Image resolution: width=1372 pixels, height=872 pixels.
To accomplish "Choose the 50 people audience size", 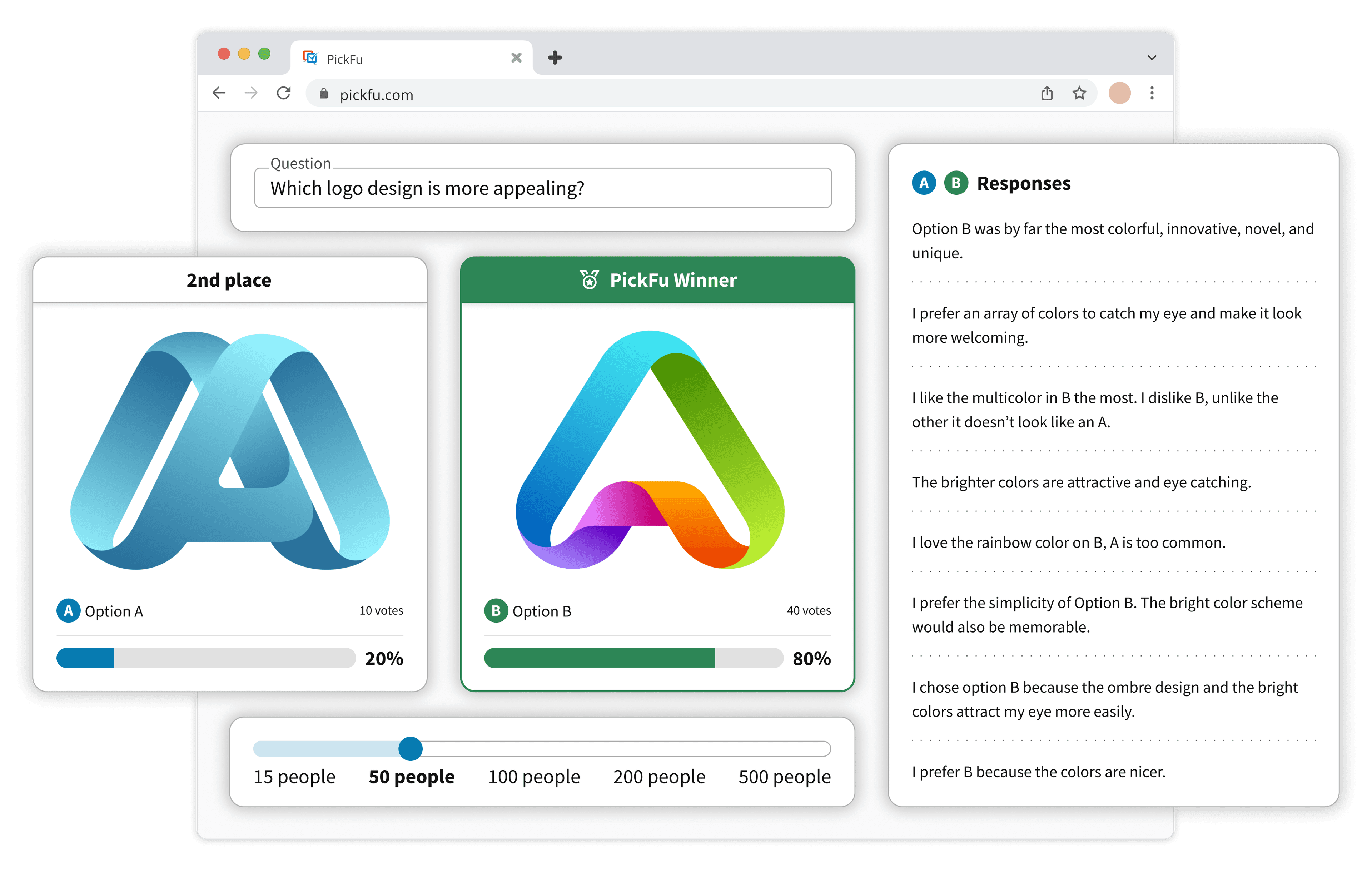I will (x=411, y=777).
